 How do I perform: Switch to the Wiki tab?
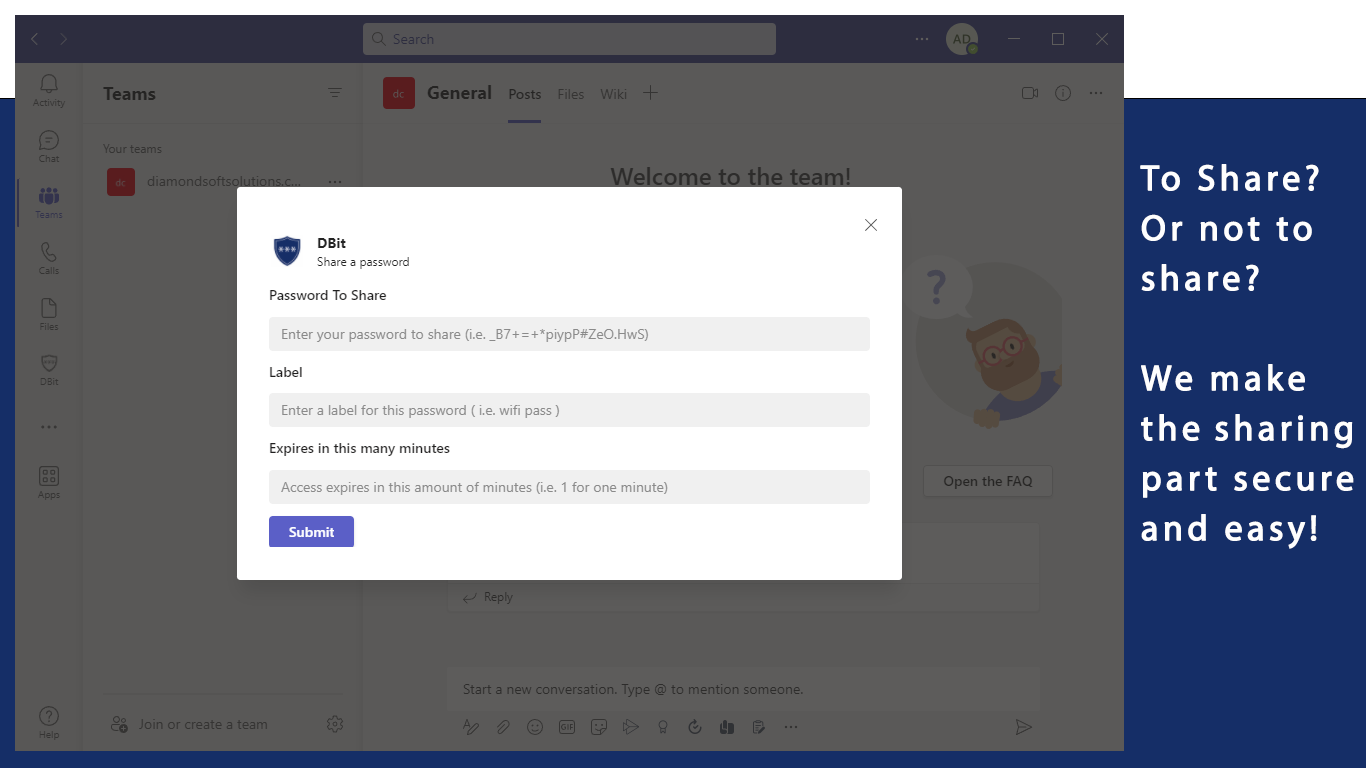tap(614, 94)
